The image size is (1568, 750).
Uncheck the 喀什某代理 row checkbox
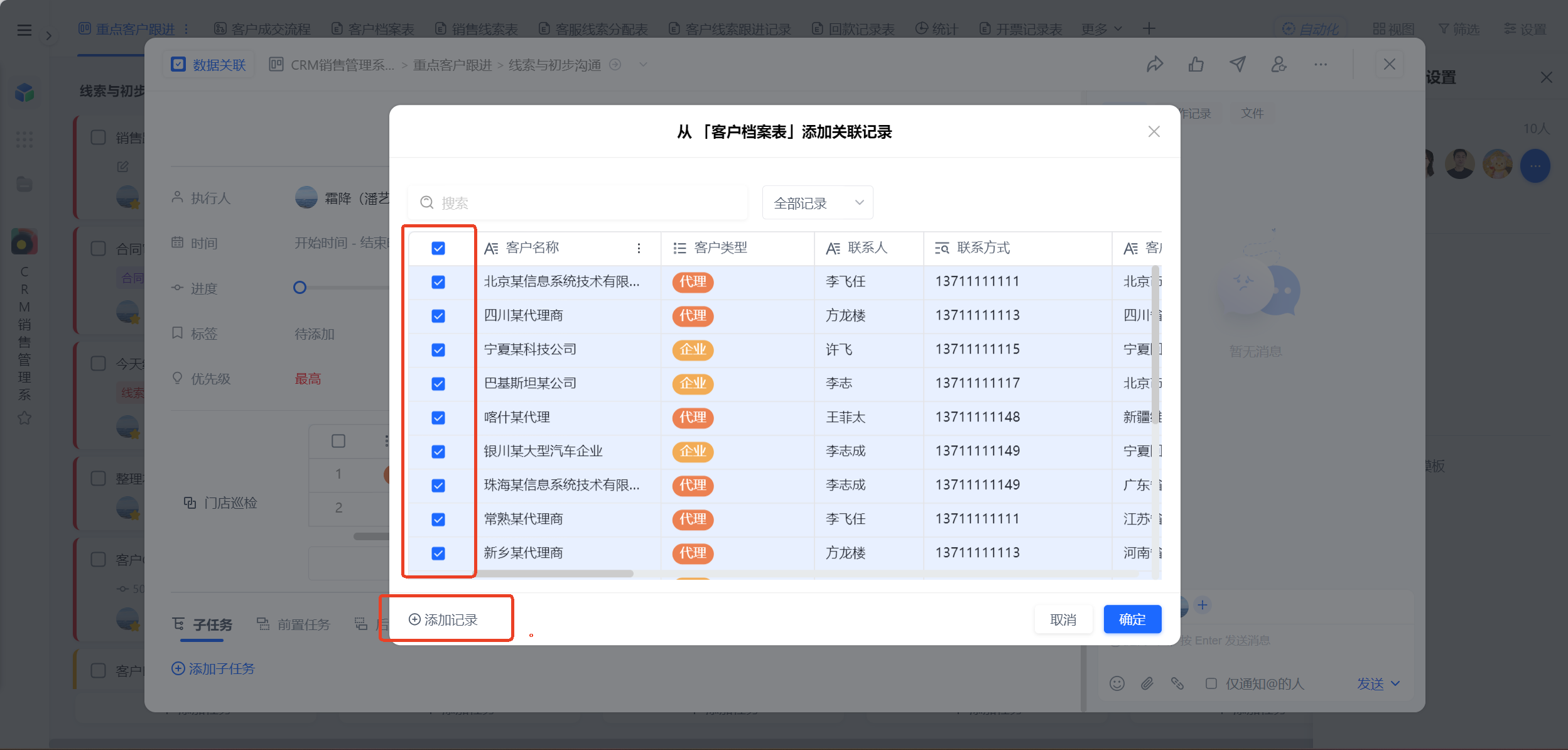438,418
